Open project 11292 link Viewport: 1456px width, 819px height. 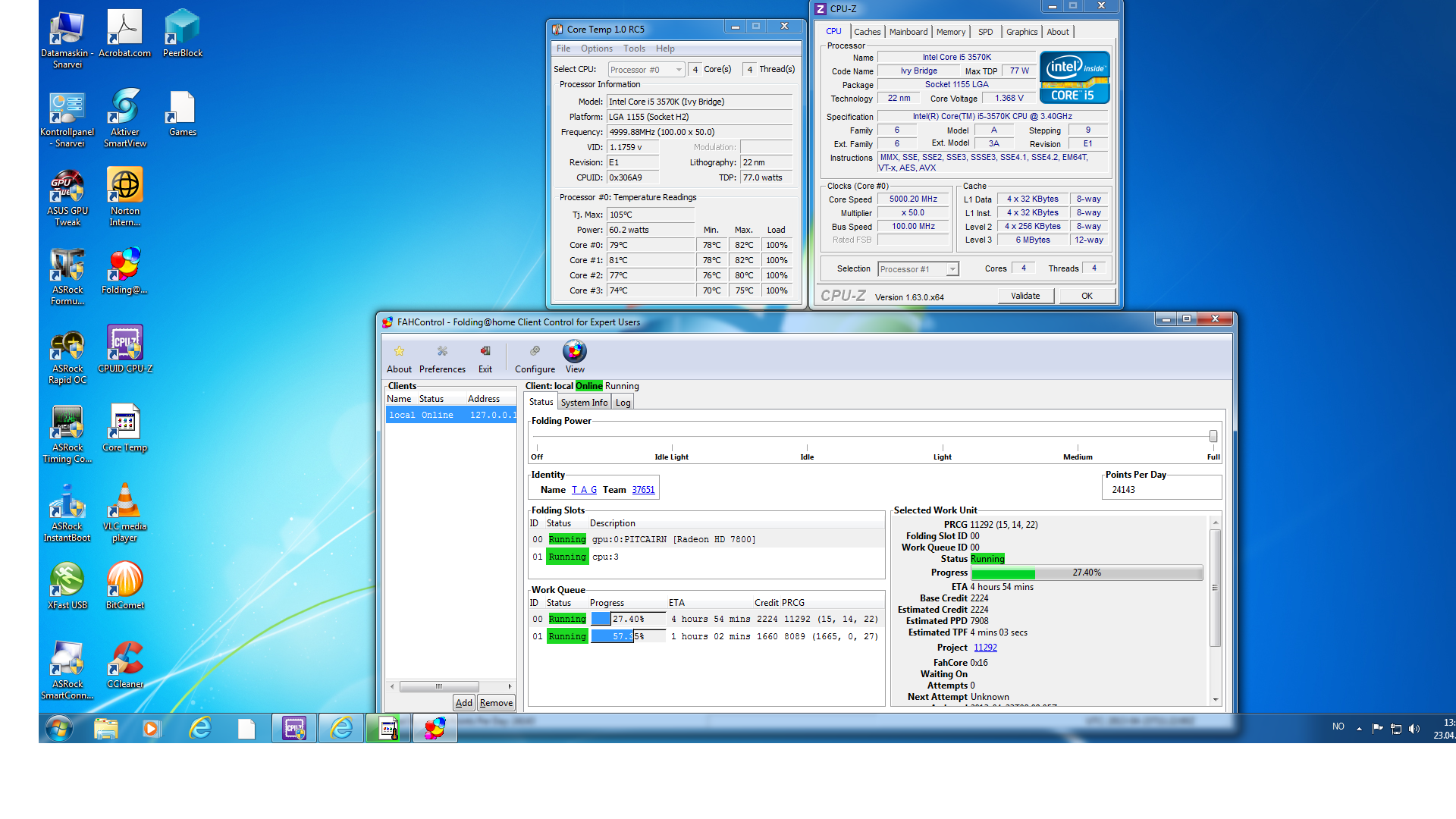985,648
